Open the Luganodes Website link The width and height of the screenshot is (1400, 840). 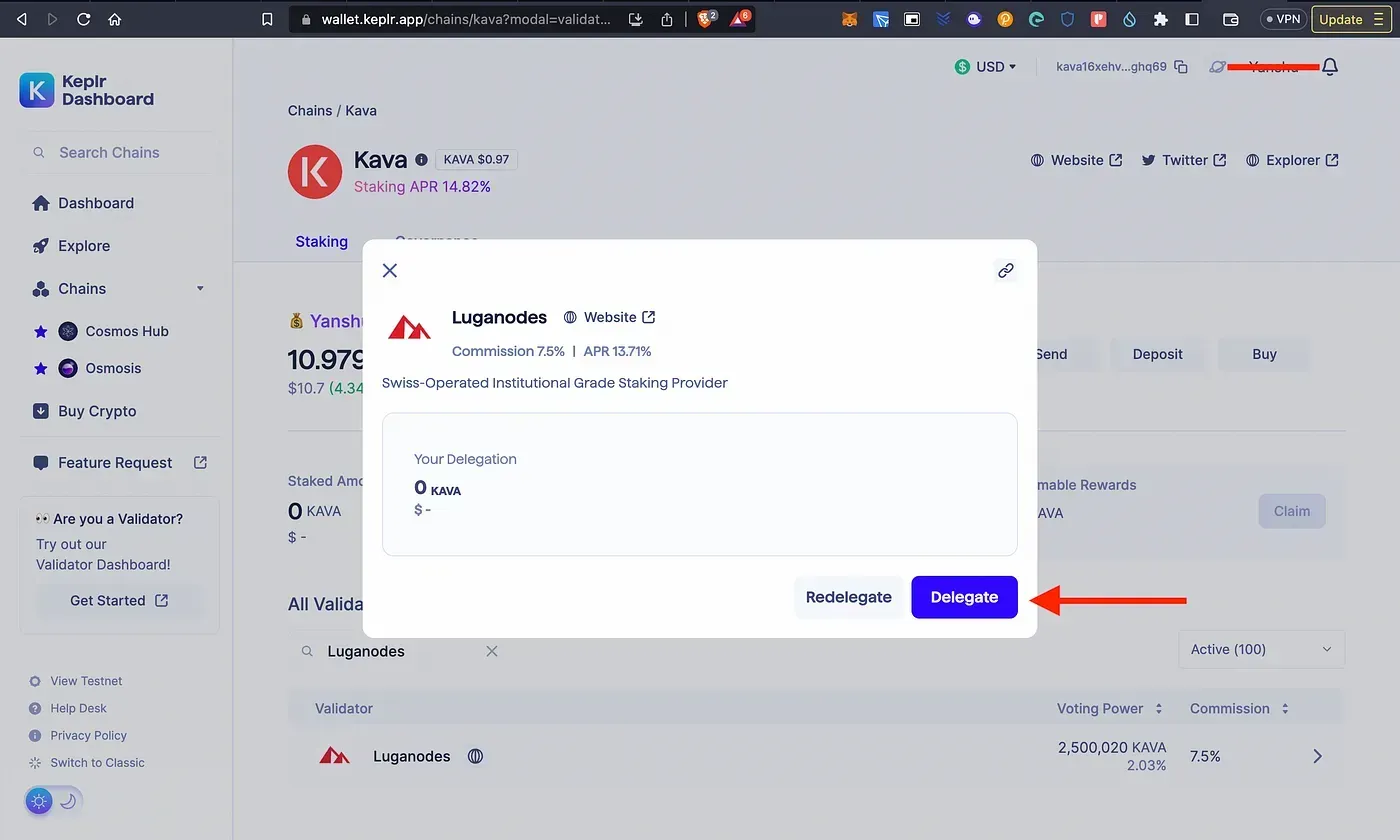pos(610,317)
